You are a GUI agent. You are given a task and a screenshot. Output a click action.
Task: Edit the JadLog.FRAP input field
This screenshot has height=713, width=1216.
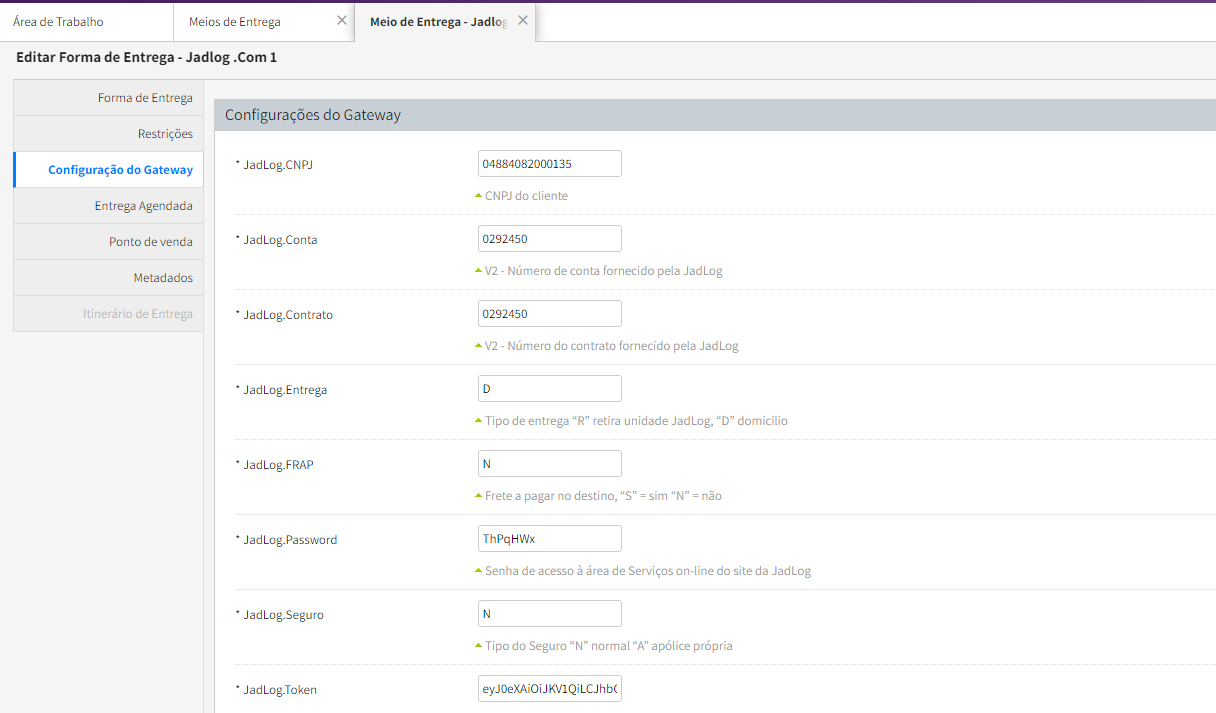[x=550, y=463]
